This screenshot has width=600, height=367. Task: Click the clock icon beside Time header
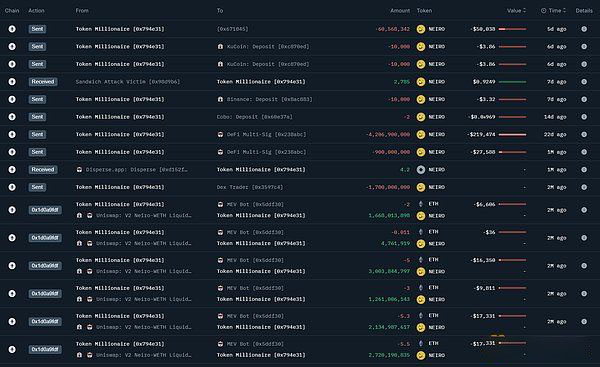tap(543, 11)
